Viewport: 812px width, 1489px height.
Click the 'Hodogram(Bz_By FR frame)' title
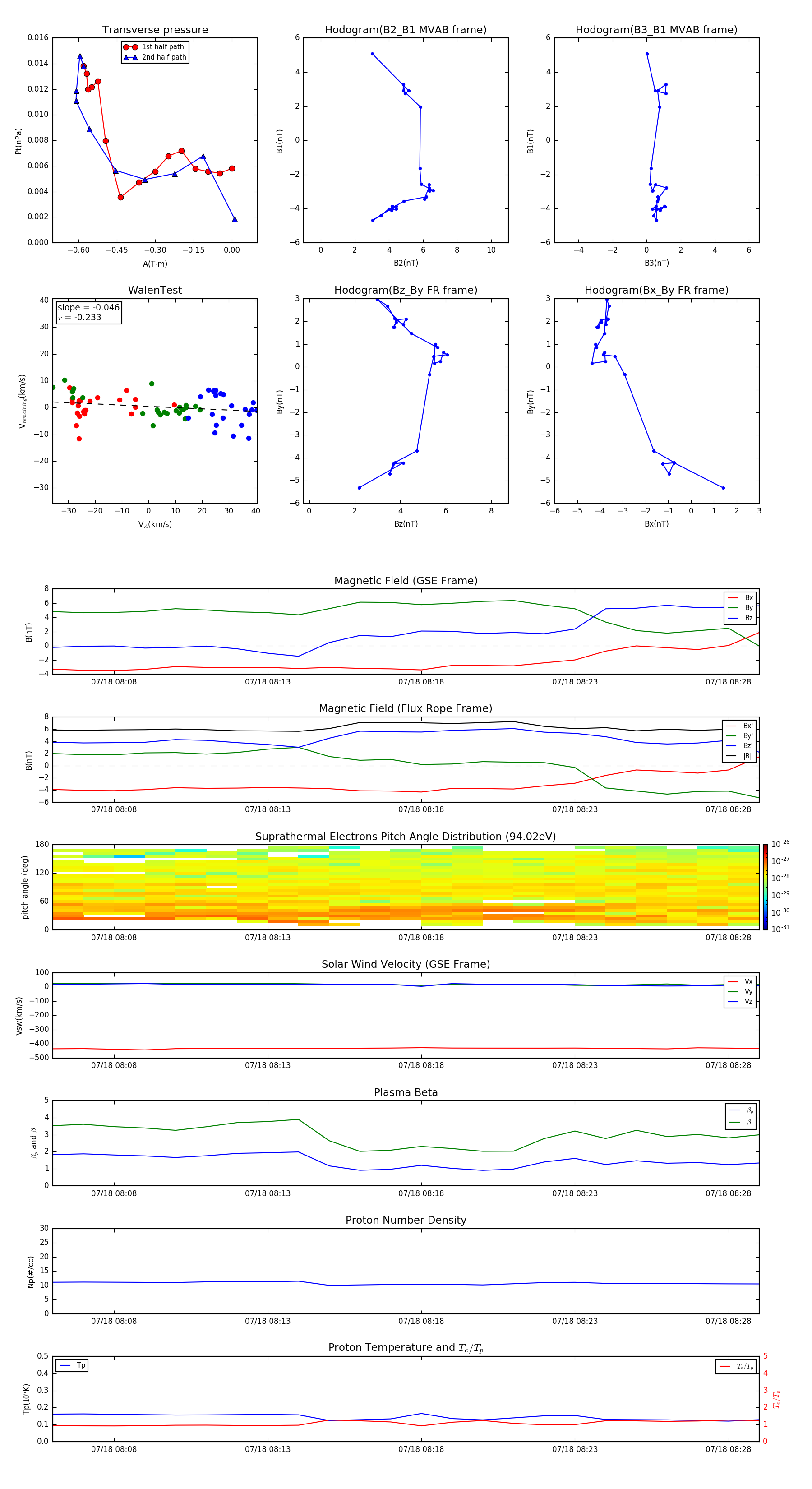[x=406, y=290]
